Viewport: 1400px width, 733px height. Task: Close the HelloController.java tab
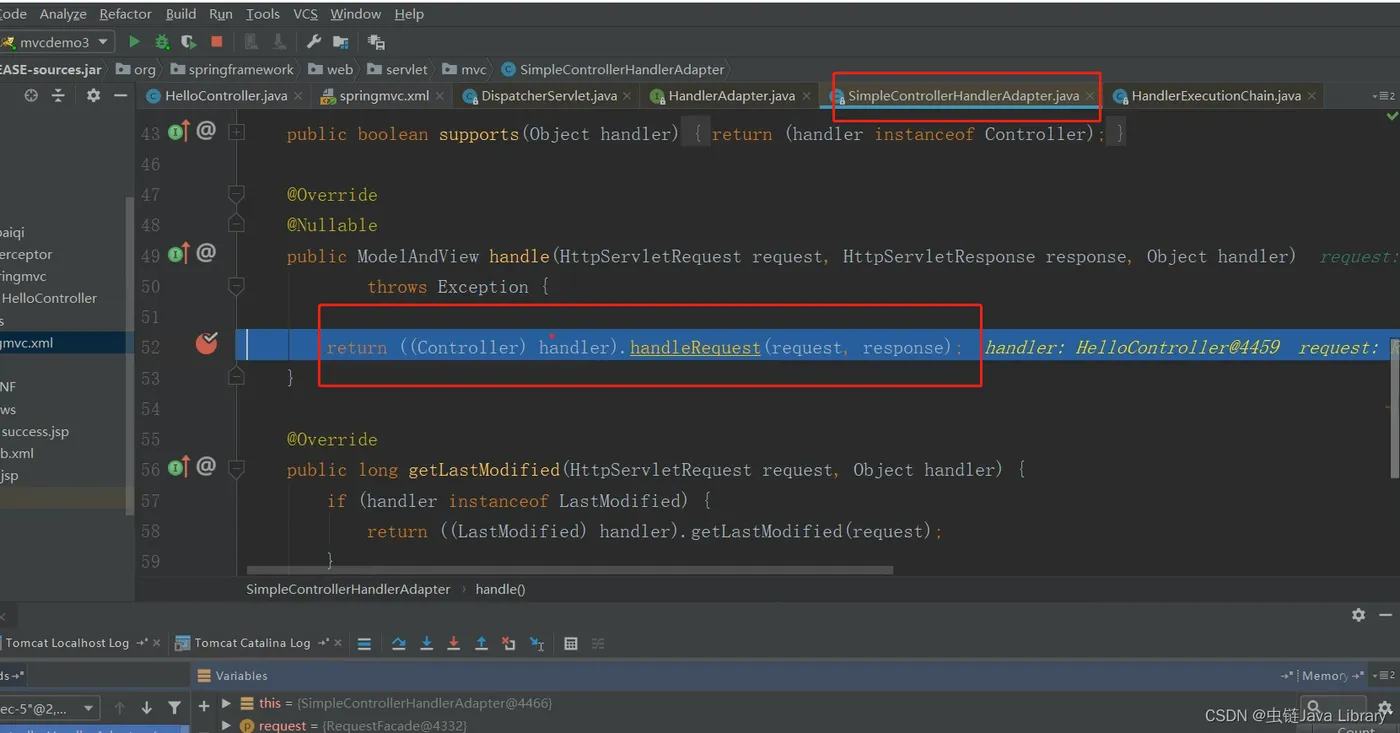298,96
